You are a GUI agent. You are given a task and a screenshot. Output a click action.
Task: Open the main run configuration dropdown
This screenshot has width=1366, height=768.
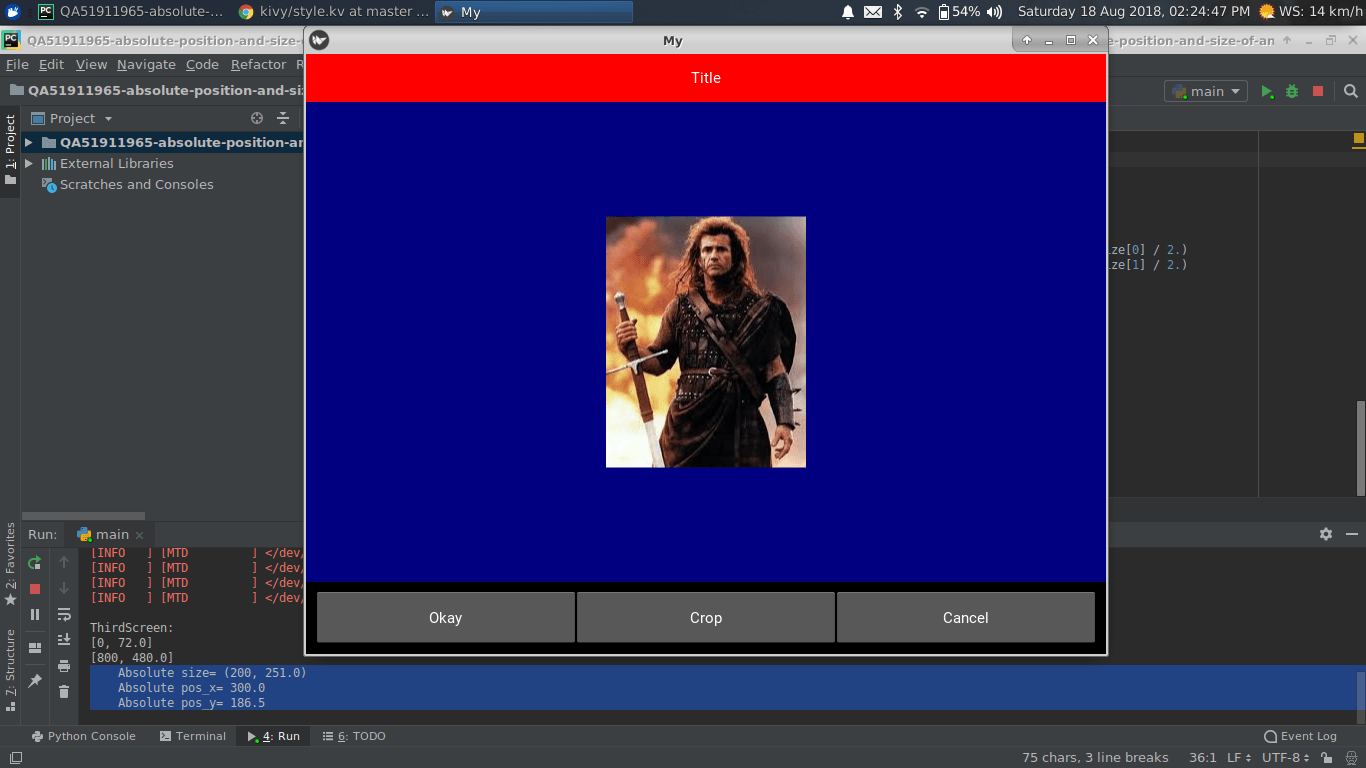coord(1207,91)
